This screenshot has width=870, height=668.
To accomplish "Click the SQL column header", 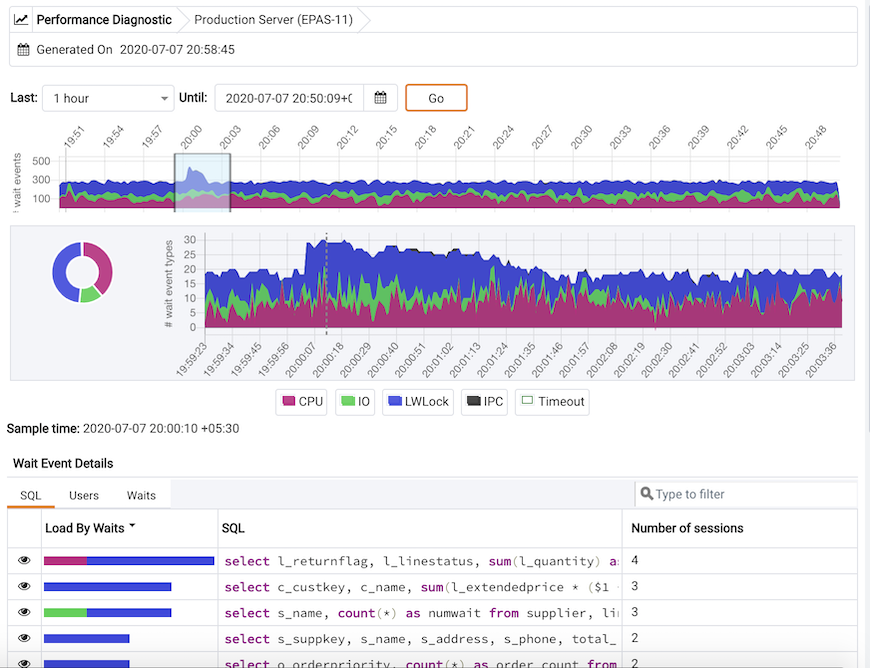I will click(x=233, y=528).
